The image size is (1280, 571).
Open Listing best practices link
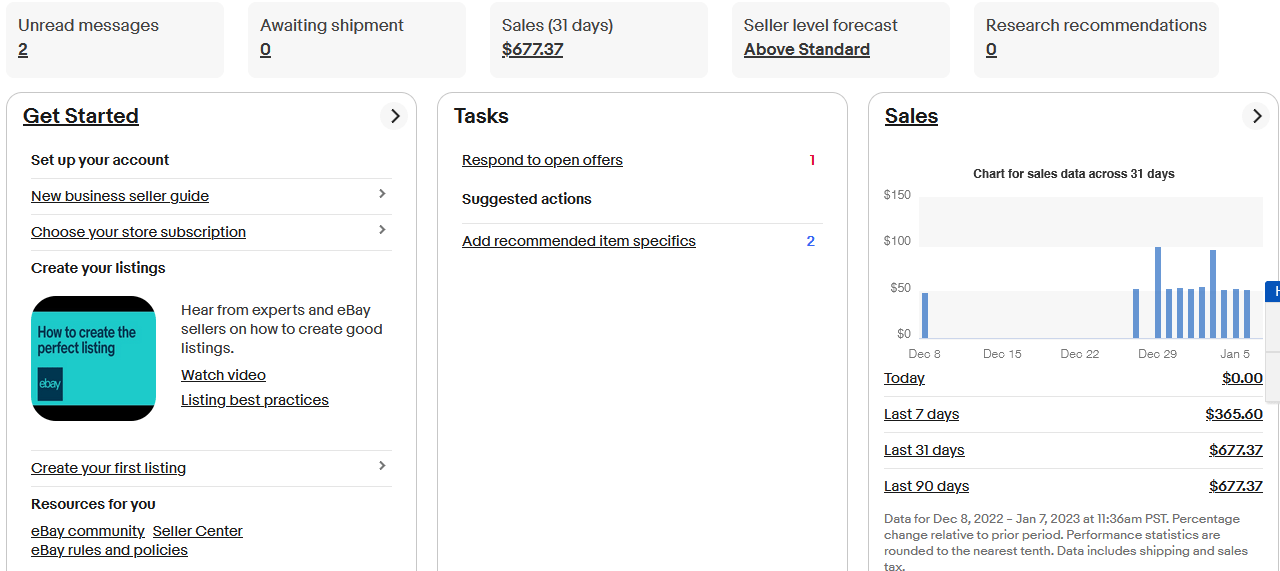click(255, 400)
